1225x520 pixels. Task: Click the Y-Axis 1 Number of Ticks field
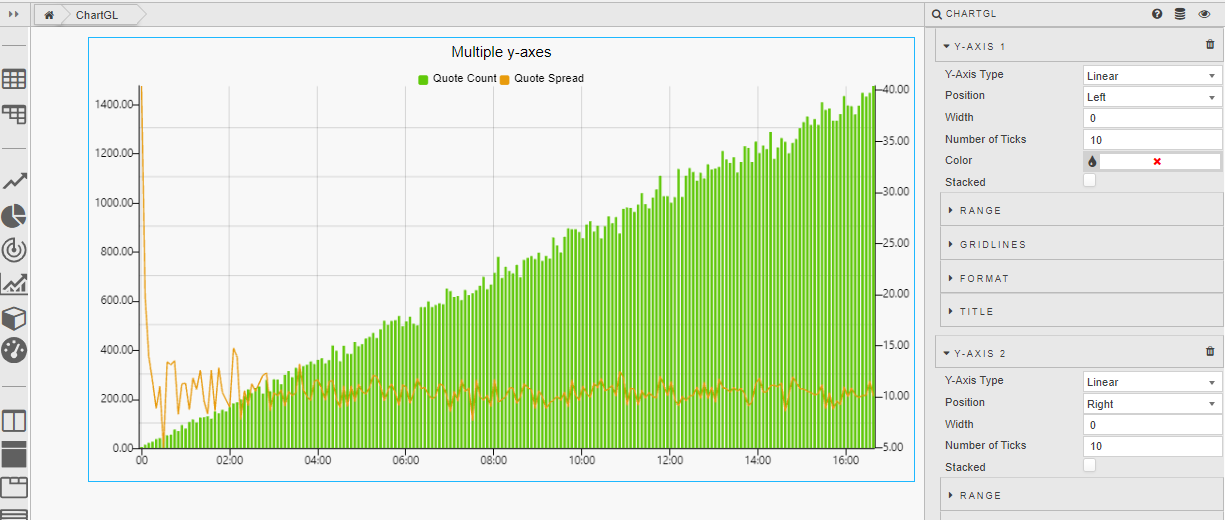click(1152, 140)
